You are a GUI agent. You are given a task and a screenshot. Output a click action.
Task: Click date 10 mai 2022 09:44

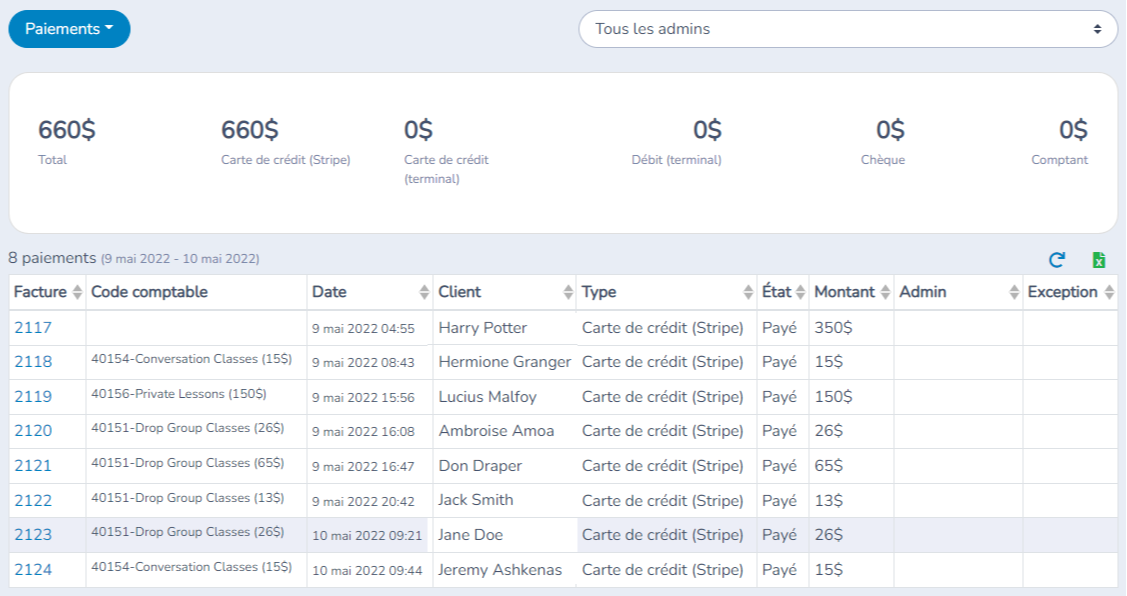pyautogui.click(x=367, y=570)
